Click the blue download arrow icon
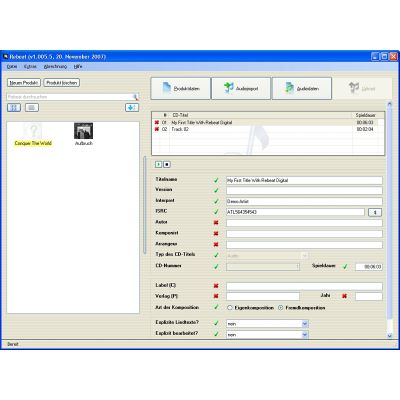Image resolution: width=400 pixels, height=400 pixels. point(132,107)
